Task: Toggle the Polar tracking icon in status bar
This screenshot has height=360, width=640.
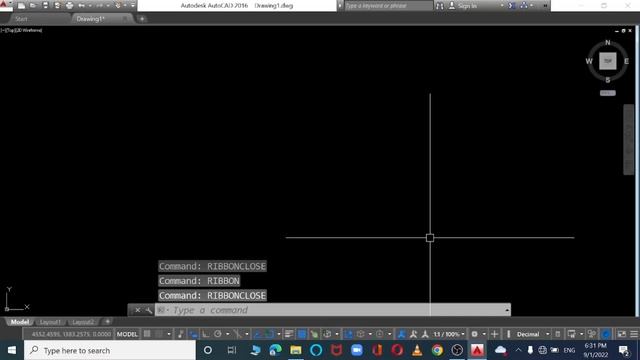Action: pos(218,334)
